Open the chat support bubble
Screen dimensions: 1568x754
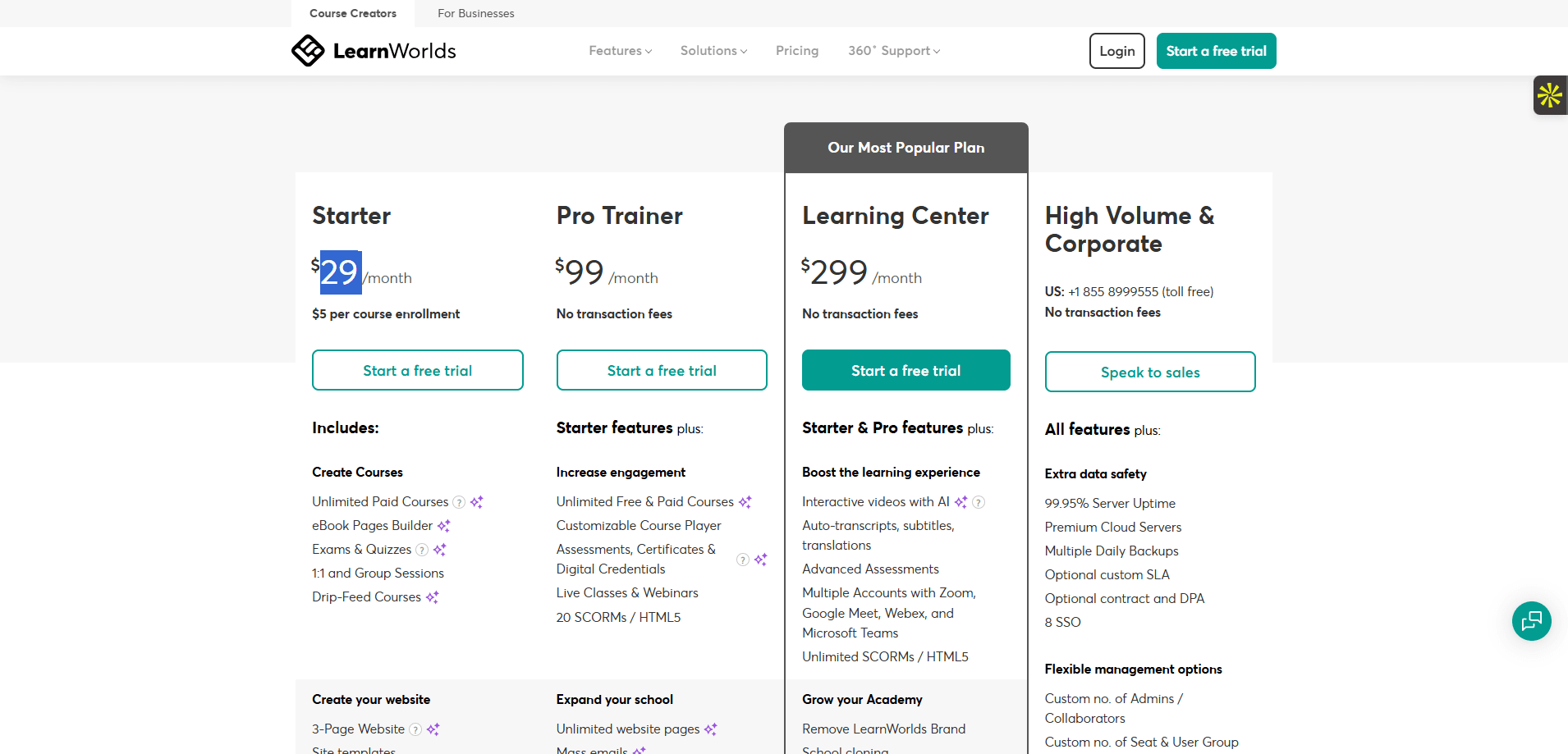point(1531,621)
